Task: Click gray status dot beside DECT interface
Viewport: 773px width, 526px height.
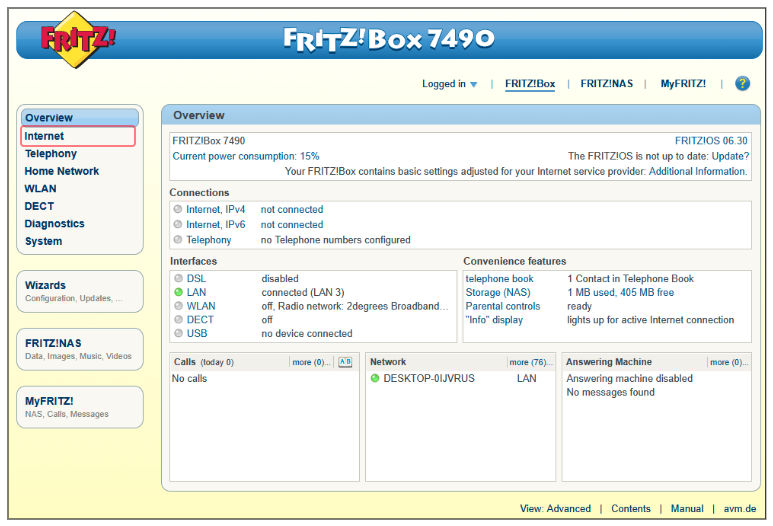Action: tap(178, 319)
